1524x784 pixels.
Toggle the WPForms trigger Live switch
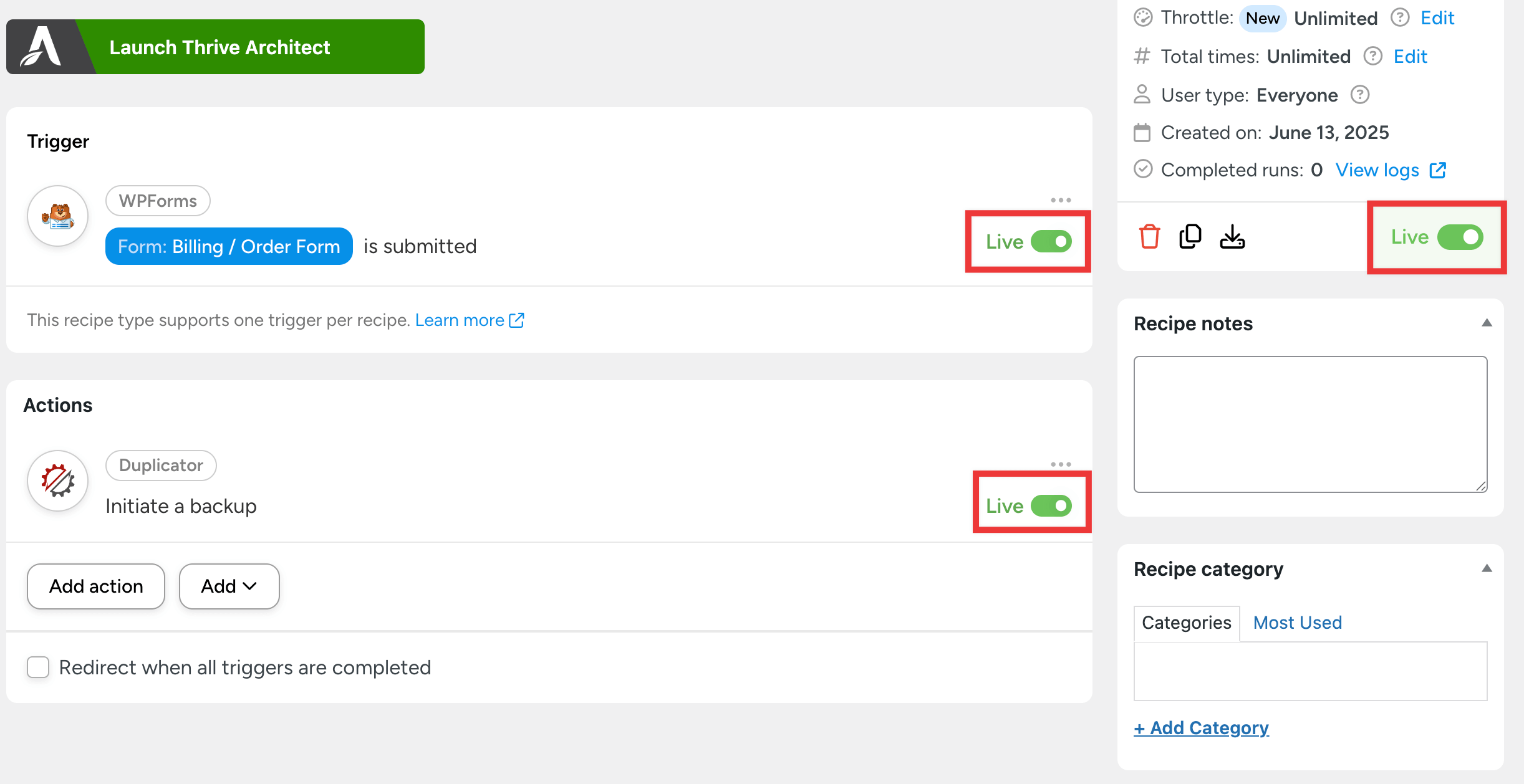point(1051,242)
